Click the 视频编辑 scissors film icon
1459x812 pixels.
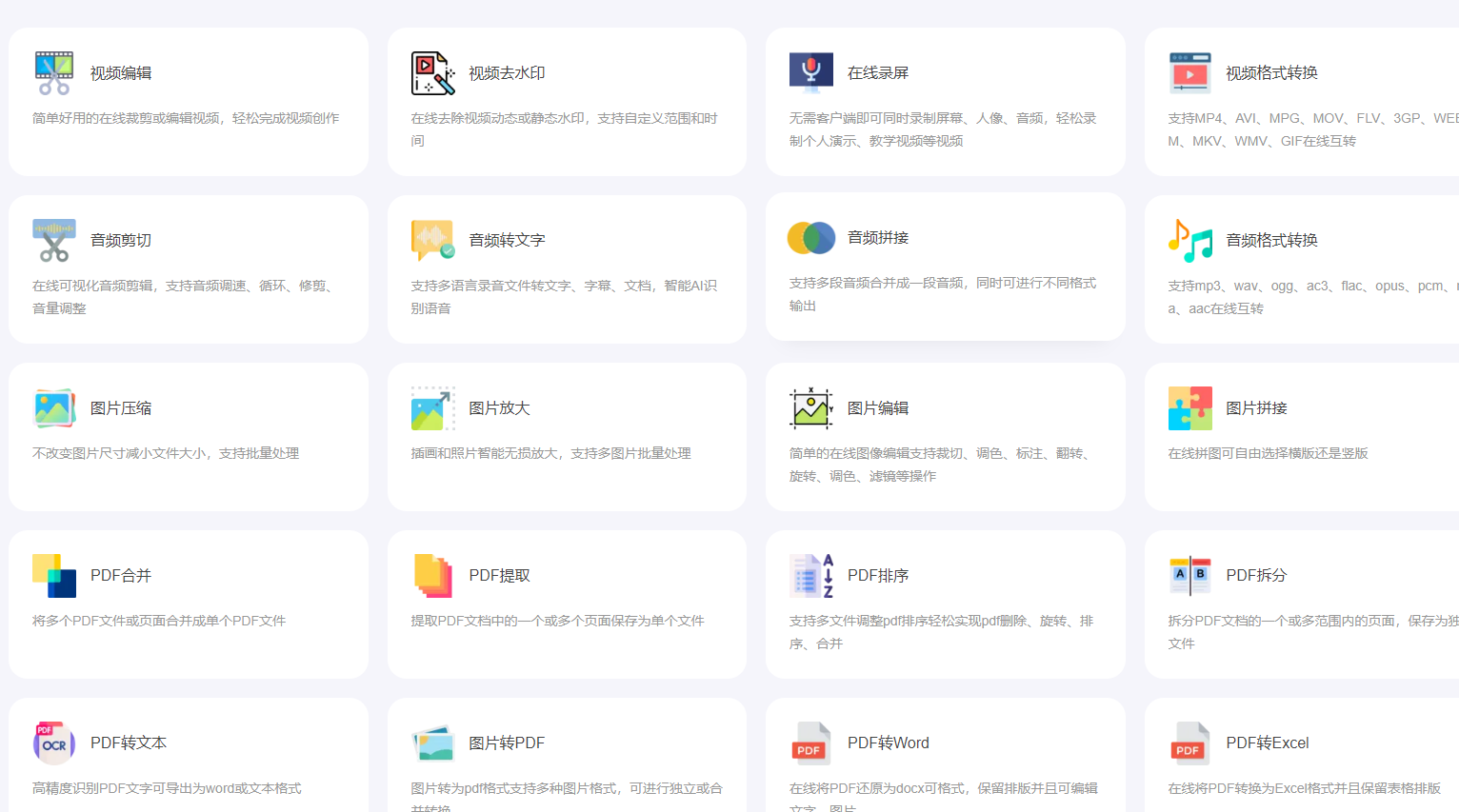tap(54, 73)
